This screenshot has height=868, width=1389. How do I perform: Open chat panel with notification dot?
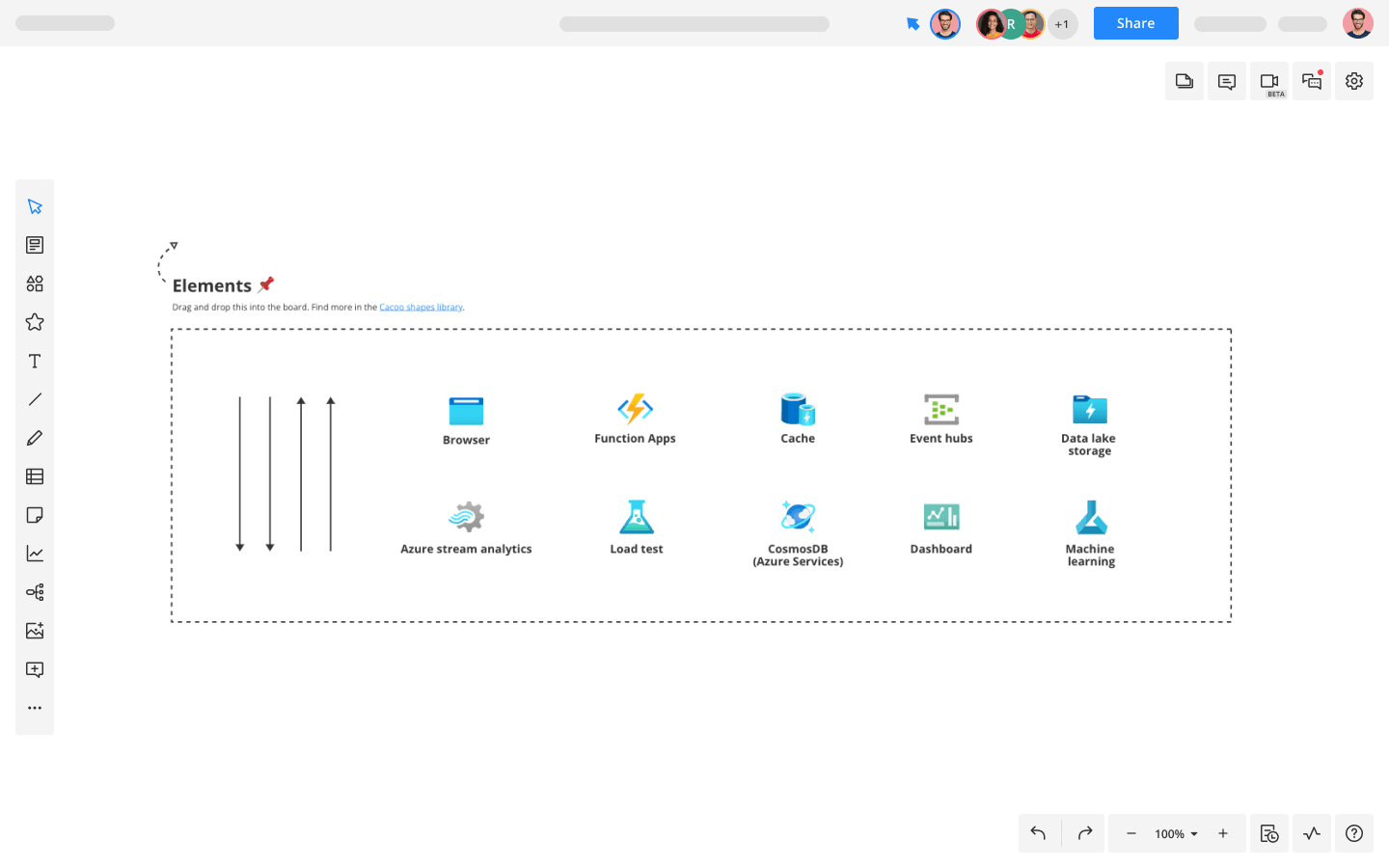(1312, 81)
